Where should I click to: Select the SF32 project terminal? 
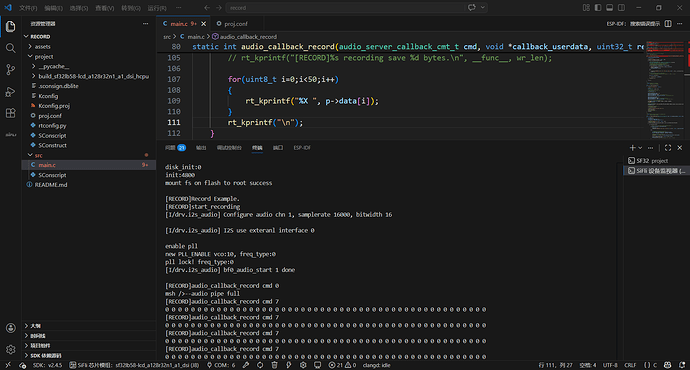coord(655,161)
